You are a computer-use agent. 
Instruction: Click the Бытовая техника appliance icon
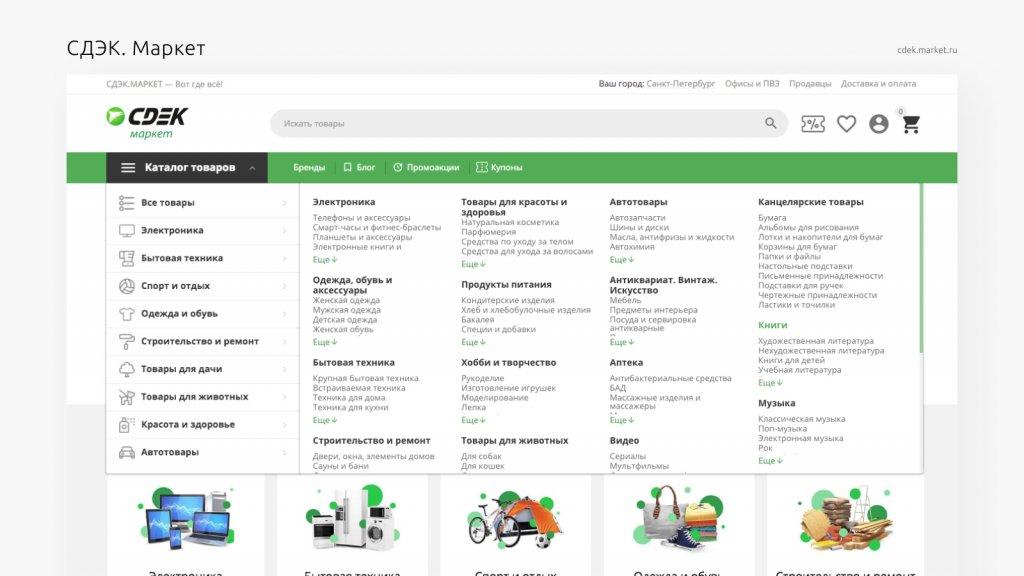tap(127, 259)
